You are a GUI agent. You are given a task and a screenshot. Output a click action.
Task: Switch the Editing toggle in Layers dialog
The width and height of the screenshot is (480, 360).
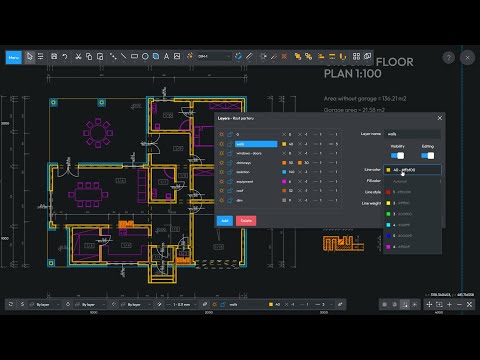coord(428,155)
